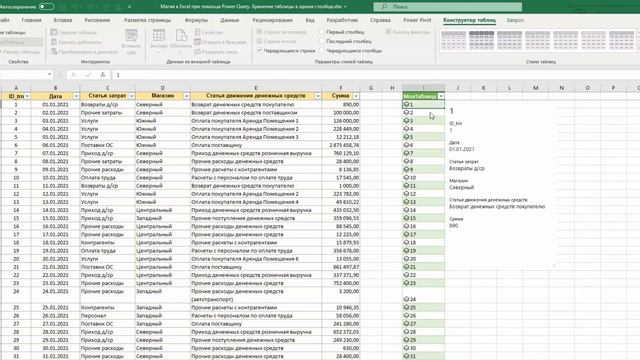Open the Запрос ribbon tab
640x360 pixels.
tap(515, 20)
